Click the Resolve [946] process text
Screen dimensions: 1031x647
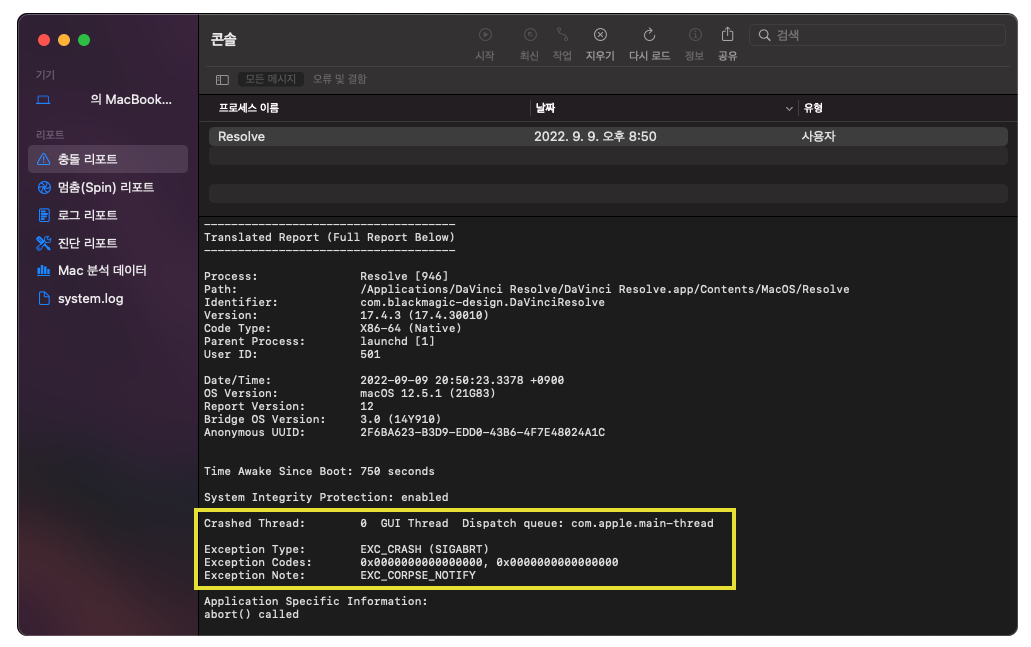click(404, 276)
